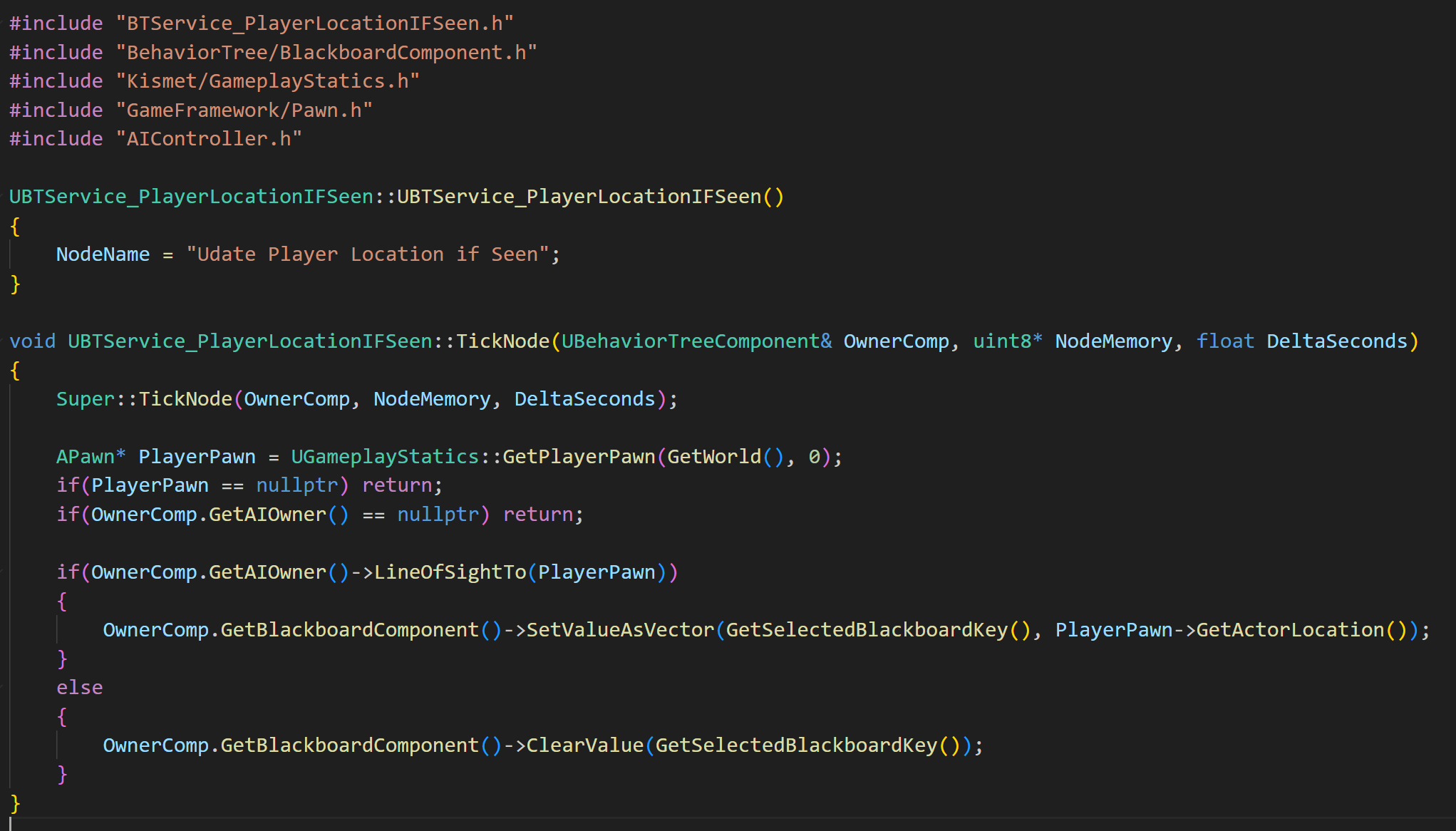Click the ClearValue method call
Viewport: 1456px width, 831px height.
click(x=584, y=745)
